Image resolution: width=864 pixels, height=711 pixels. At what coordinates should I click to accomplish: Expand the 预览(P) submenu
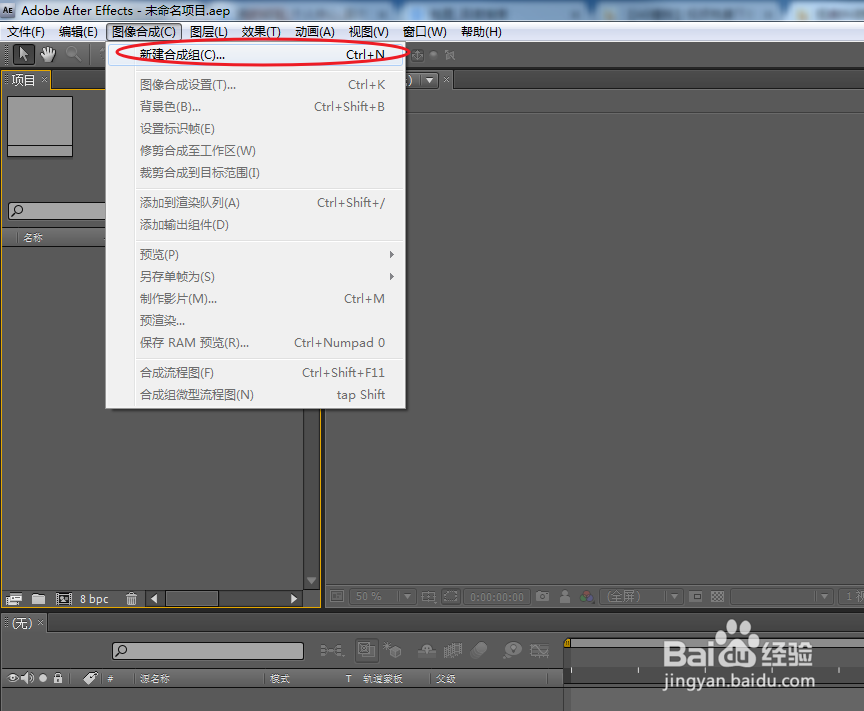[x=255, y=255]
